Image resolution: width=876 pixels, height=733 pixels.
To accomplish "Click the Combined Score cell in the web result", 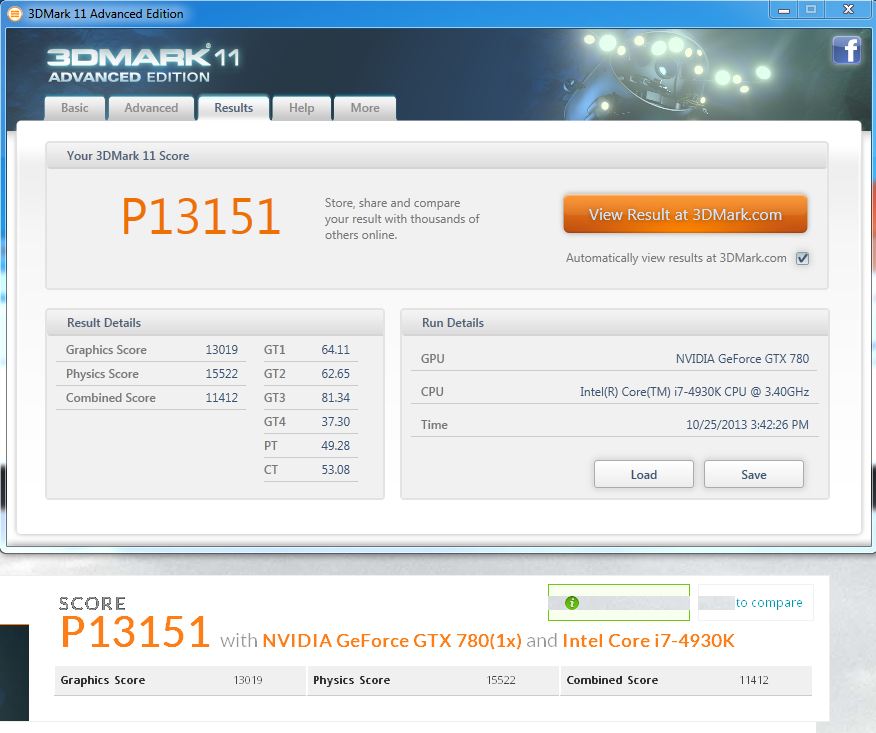I will tap(685, 680).
